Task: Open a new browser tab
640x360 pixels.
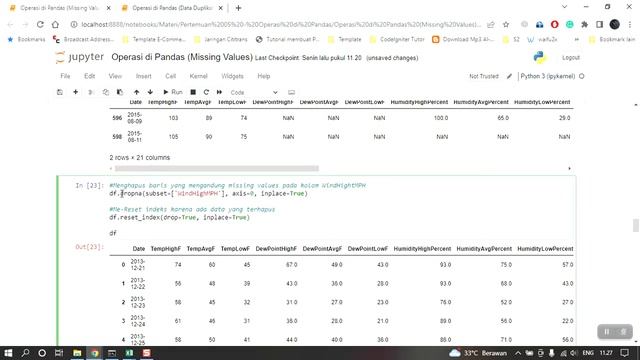Action: tap(238, 8)
